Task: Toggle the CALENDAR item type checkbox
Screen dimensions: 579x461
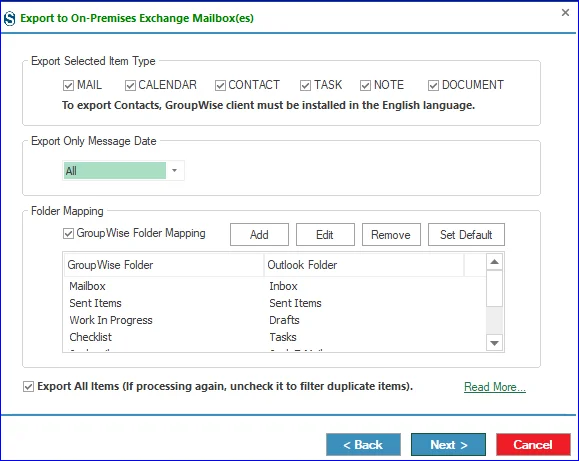Action: point(130,85)
